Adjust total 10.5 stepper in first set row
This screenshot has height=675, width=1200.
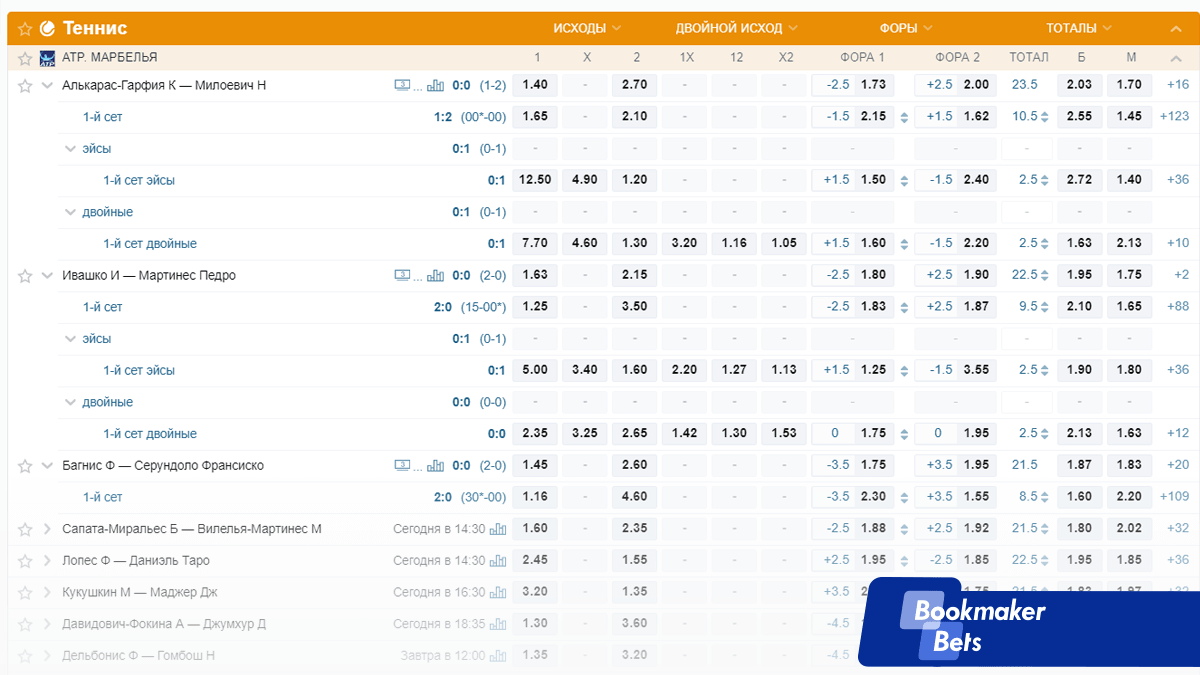coord(1045,117)
